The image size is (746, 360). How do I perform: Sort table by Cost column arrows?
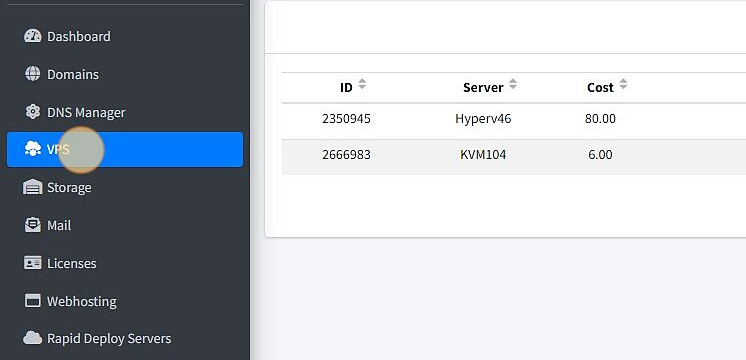[x=623, y=84]
